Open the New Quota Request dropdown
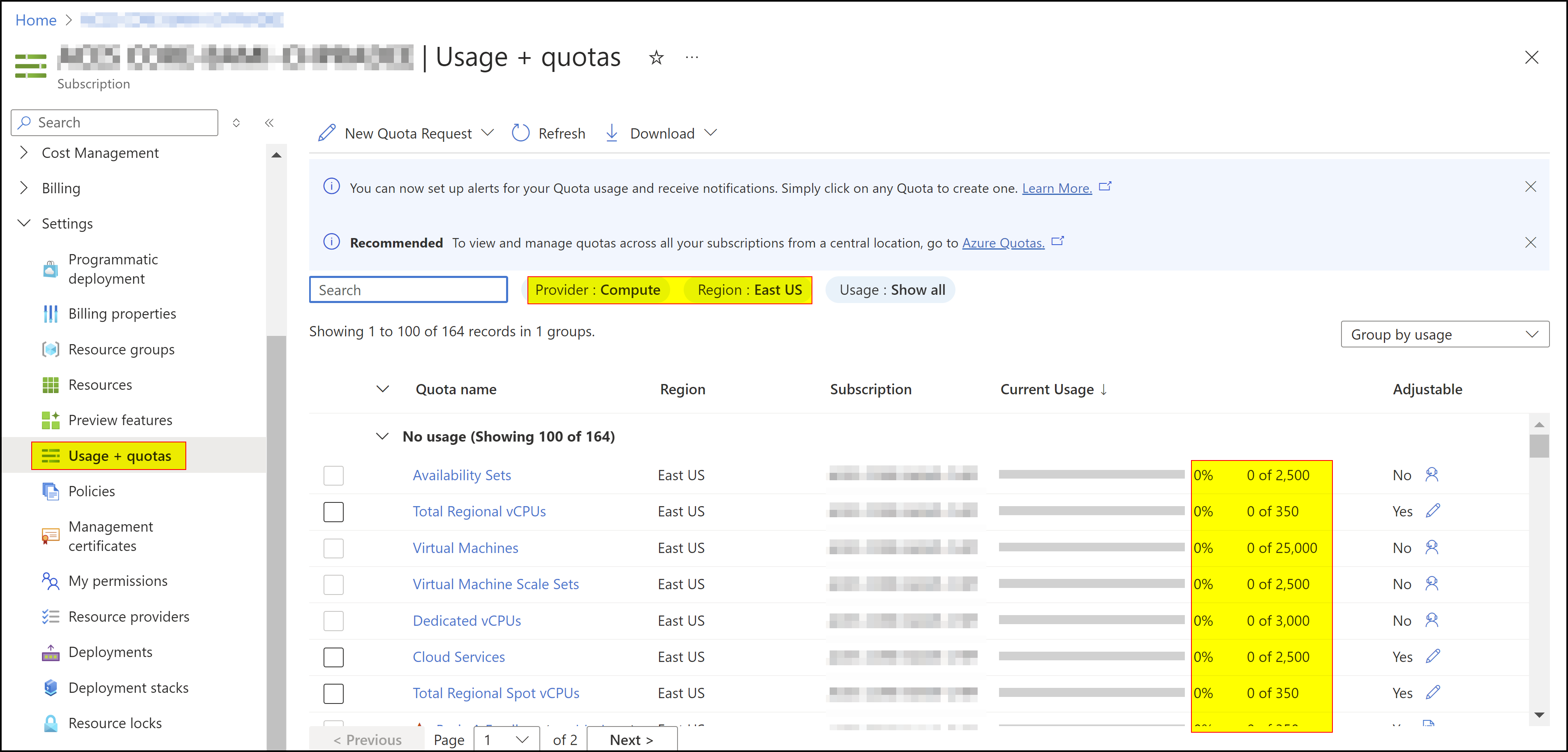 pyautogui.click(x=406, y=133)
